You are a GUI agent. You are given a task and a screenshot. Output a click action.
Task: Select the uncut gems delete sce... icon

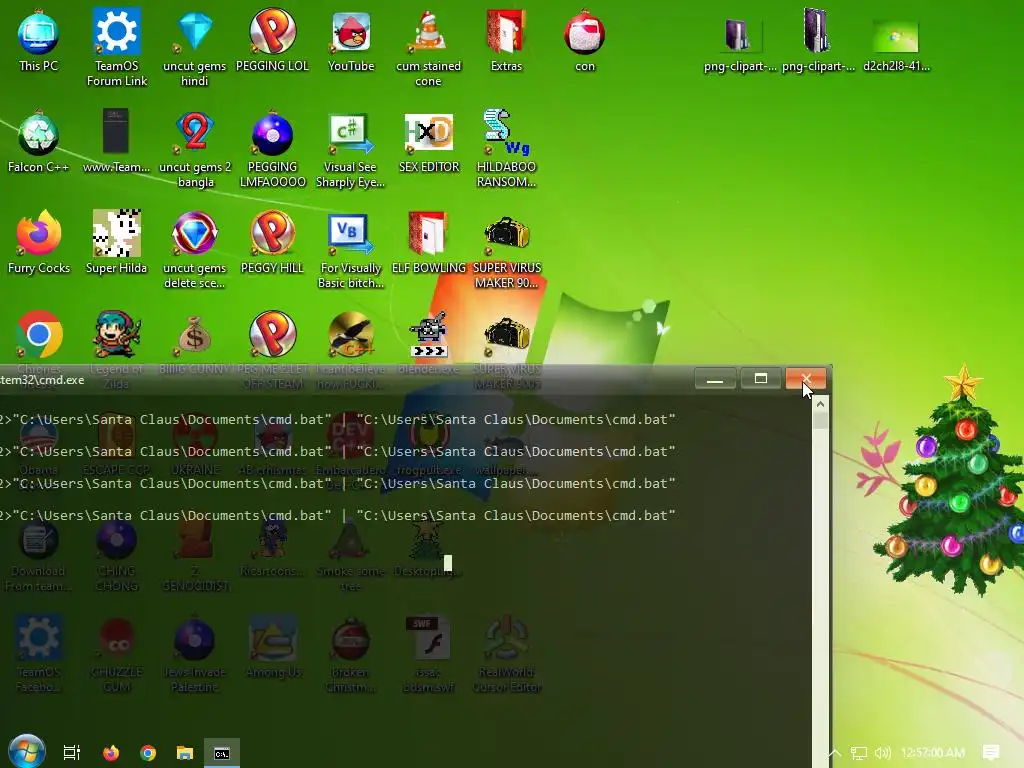tap(195, 250)
